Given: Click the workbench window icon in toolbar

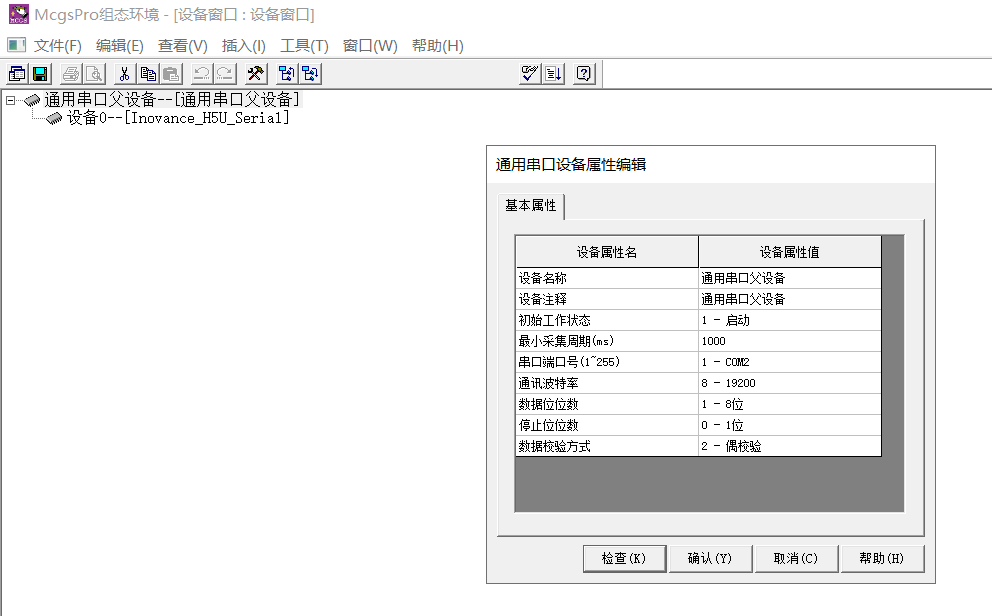Looking at the screenshot, I should (17, 73).
